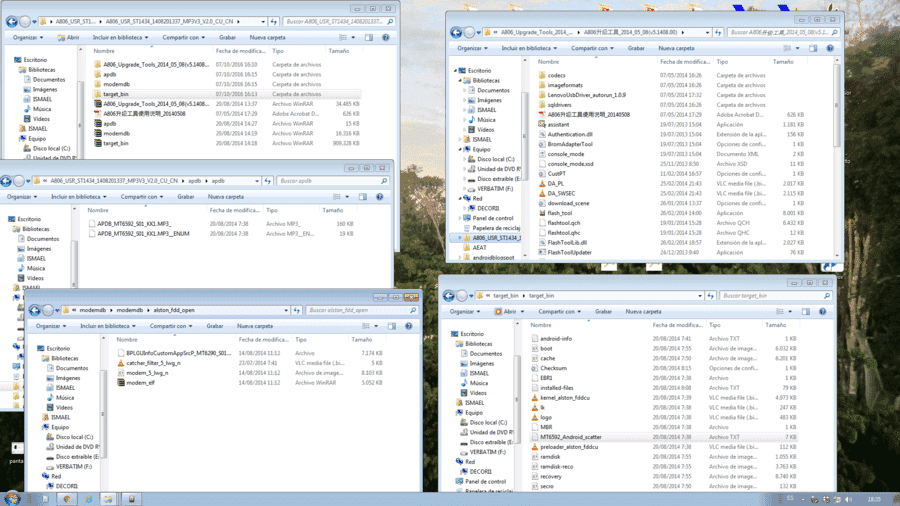Screen dimensions: 900x506
Task: Go back in the A806_USR_ST1434 window
Action: pos(11,22)
